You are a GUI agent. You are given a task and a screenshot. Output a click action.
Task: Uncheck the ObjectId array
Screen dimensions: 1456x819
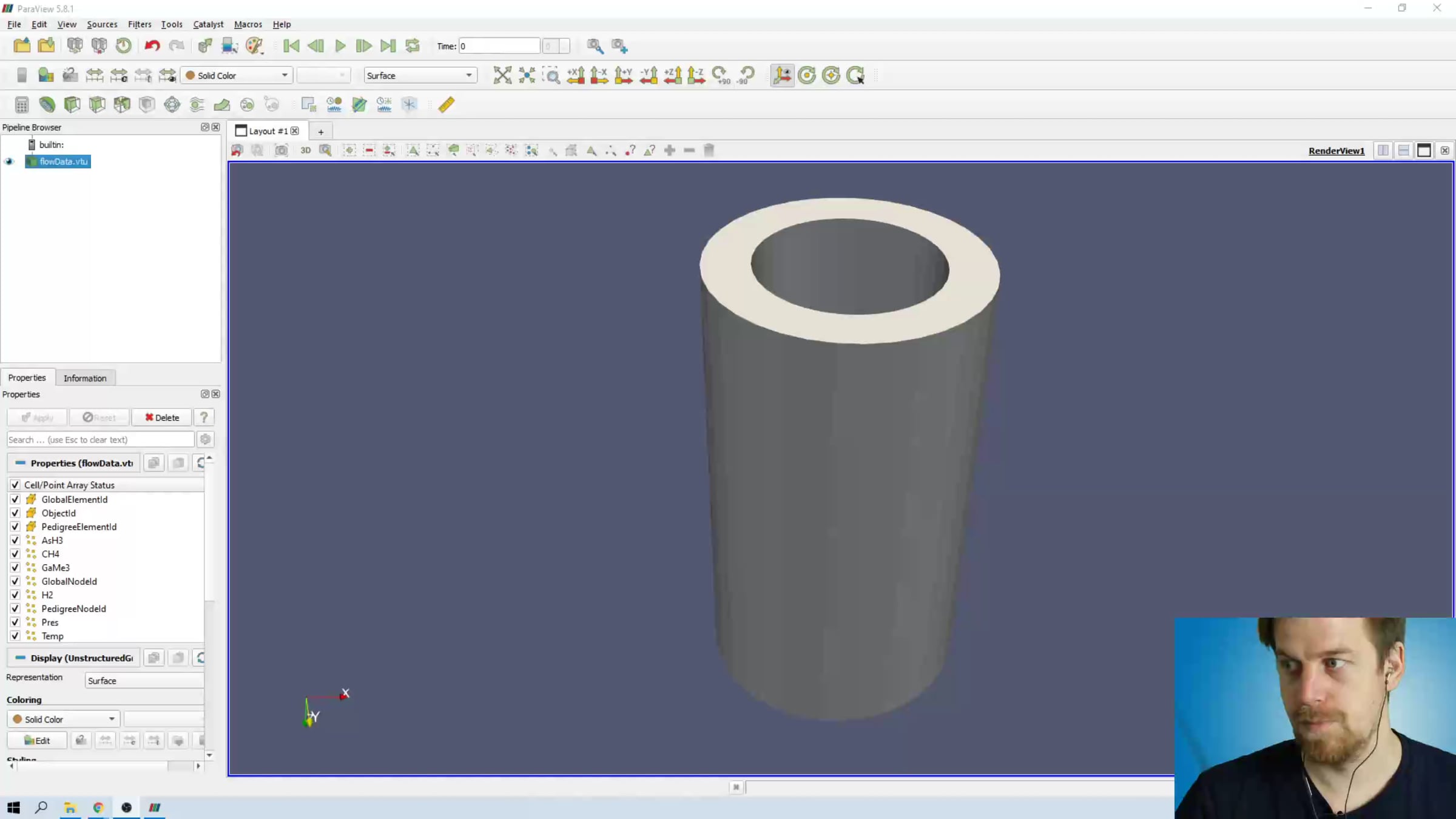click(15, 513)
